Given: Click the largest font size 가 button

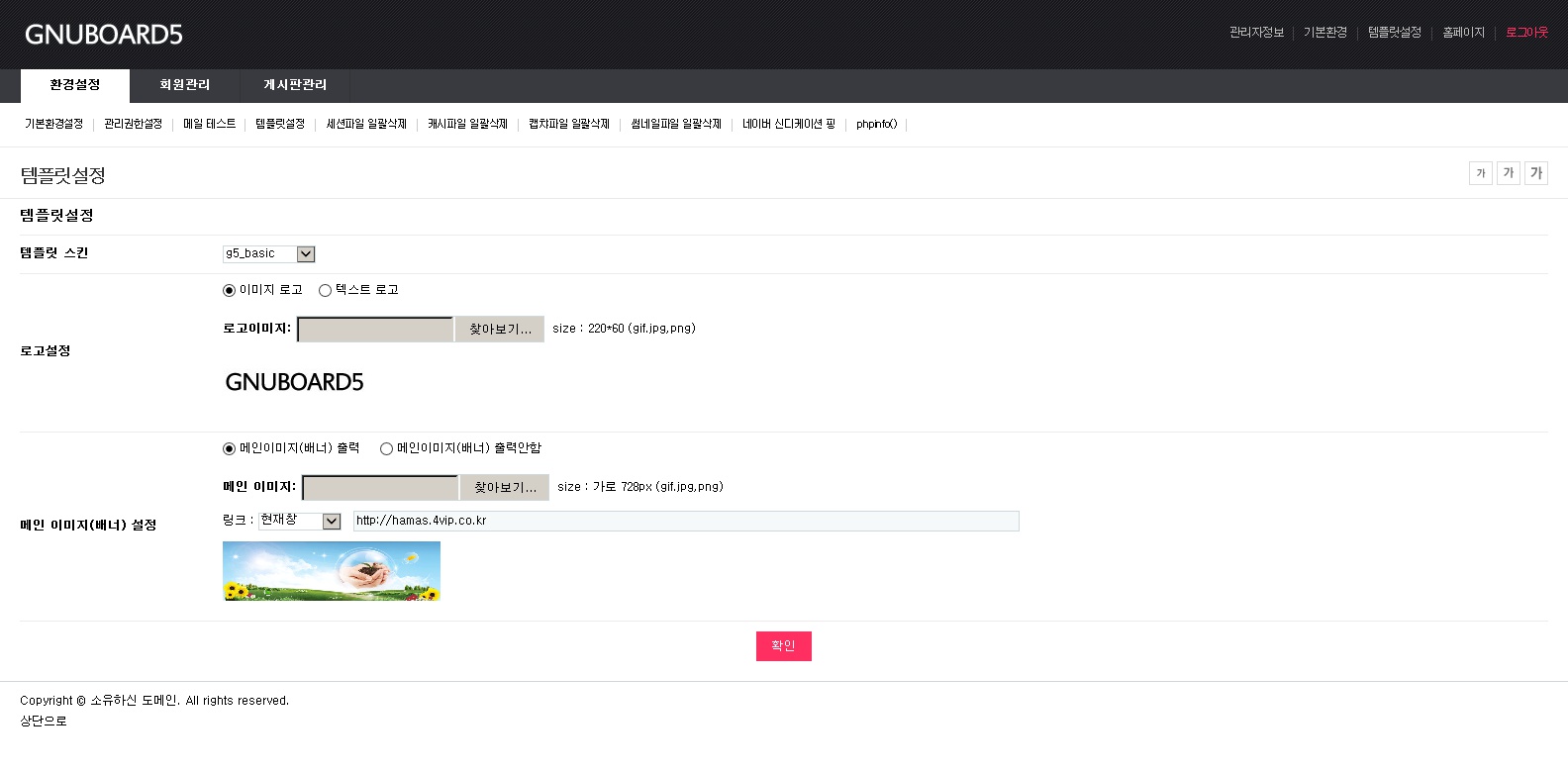Looking at the screenshot, I should pos(1535,173).
